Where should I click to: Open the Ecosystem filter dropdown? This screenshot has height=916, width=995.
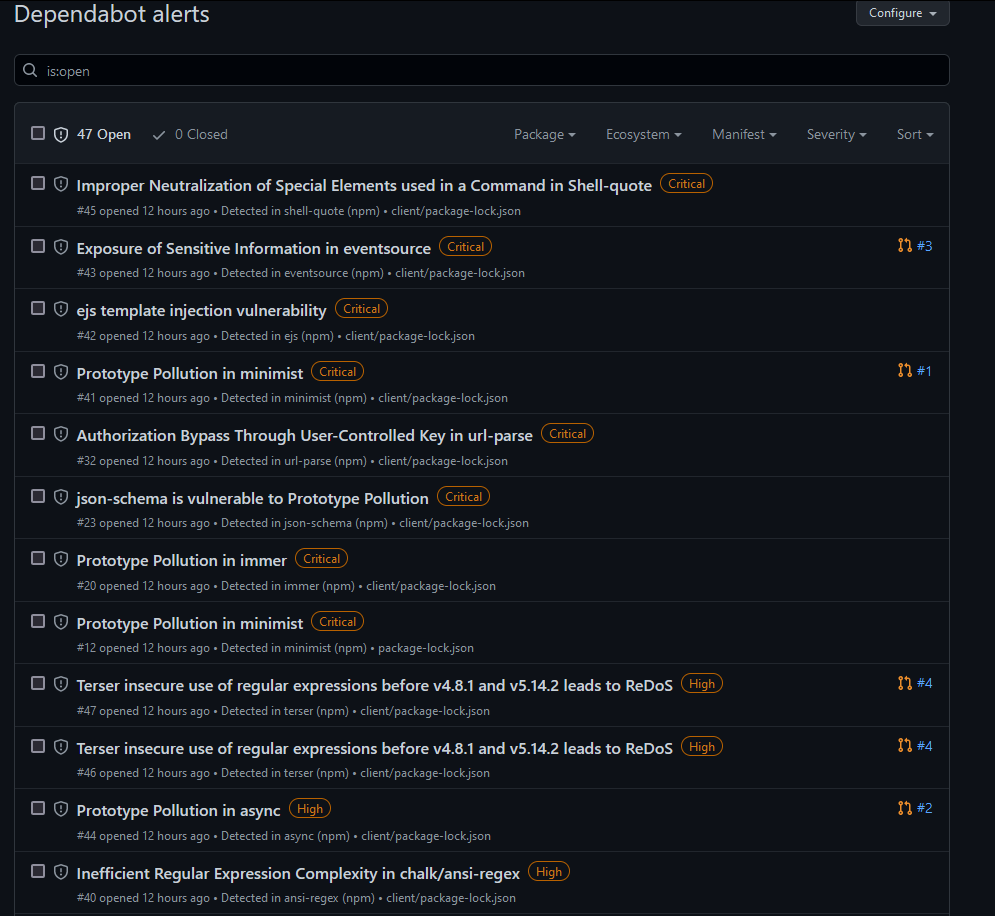(x=643, y=134)
